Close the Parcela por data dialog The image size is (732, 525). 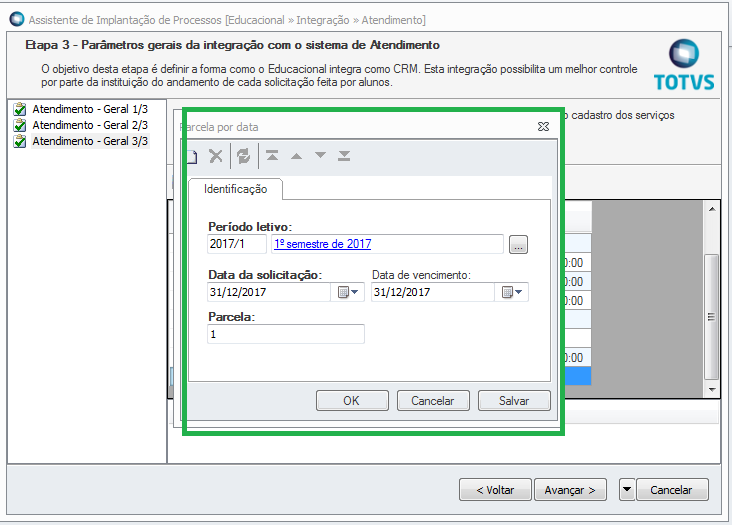[543, 126]
